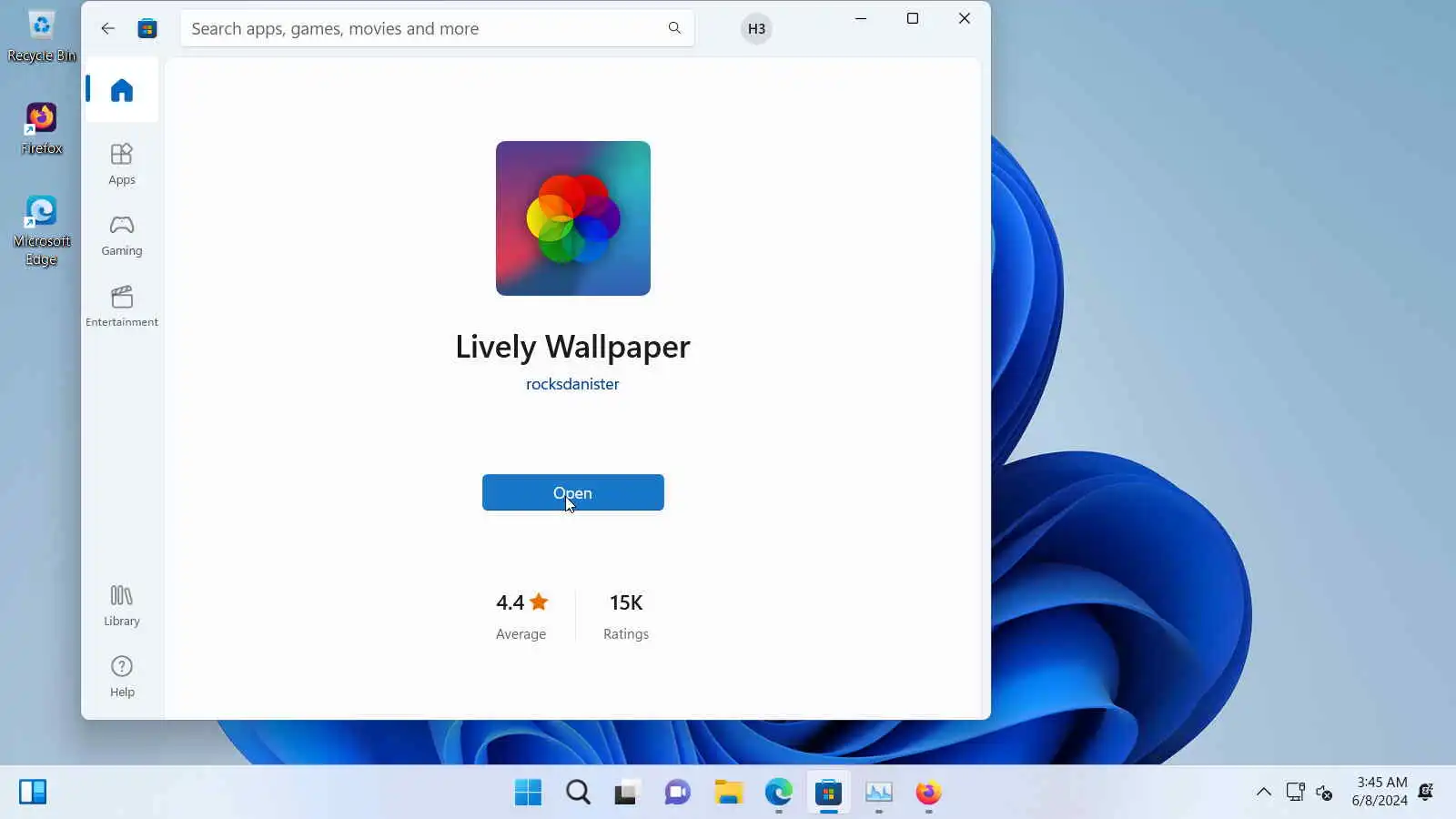1456x819 pixels.
Task: Select the Microsoft Edge desktop shortcut
Action: tap(42, 231)
